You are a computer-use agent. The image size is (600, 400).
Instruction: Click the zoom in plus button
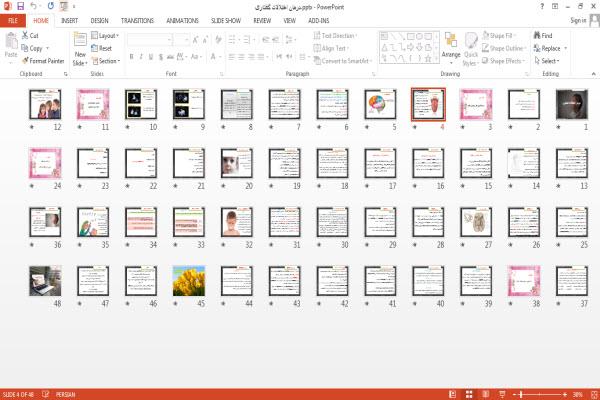click(x=565, y=394)
